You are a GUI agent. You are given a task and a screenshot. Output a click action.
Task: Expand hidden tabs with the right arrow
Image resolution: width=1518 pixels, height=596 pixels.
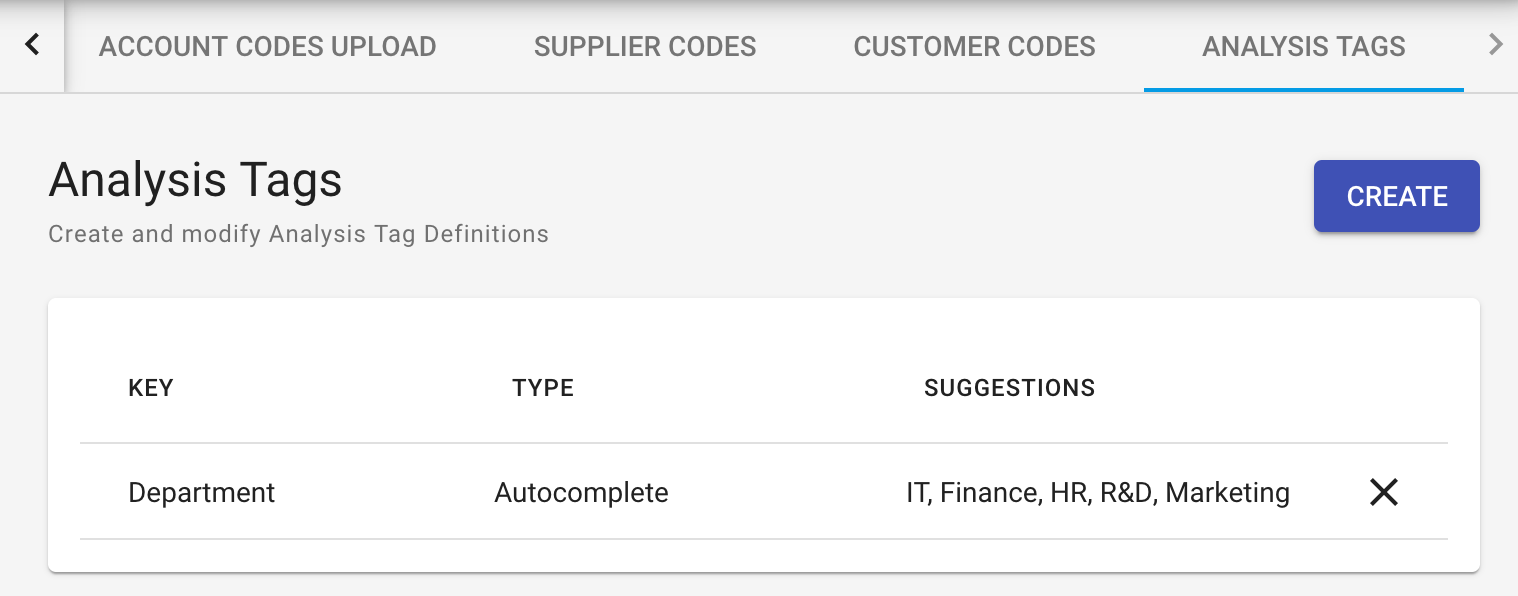tap(1496, 45)
